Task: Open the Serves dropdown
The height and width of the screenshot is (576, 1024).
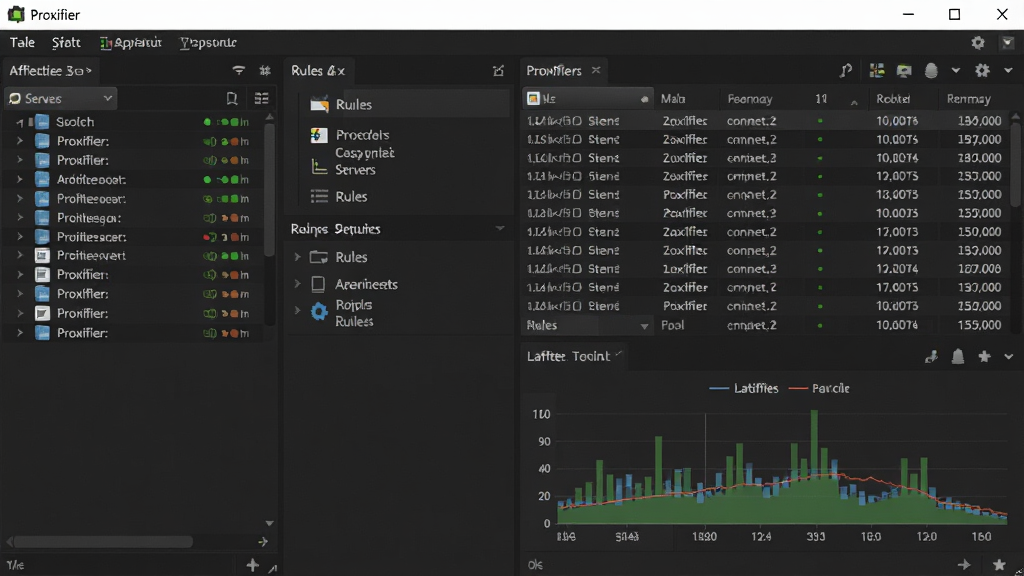Action: [60, 99]
